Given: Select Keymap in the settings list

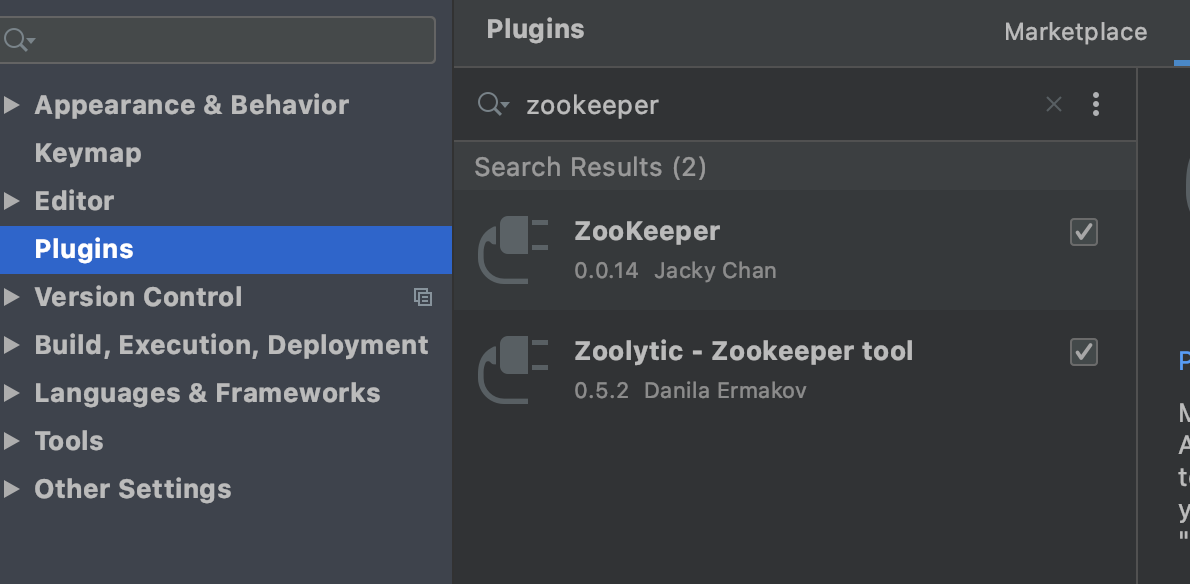Looking at the screenshot, I should click(88, 153).
